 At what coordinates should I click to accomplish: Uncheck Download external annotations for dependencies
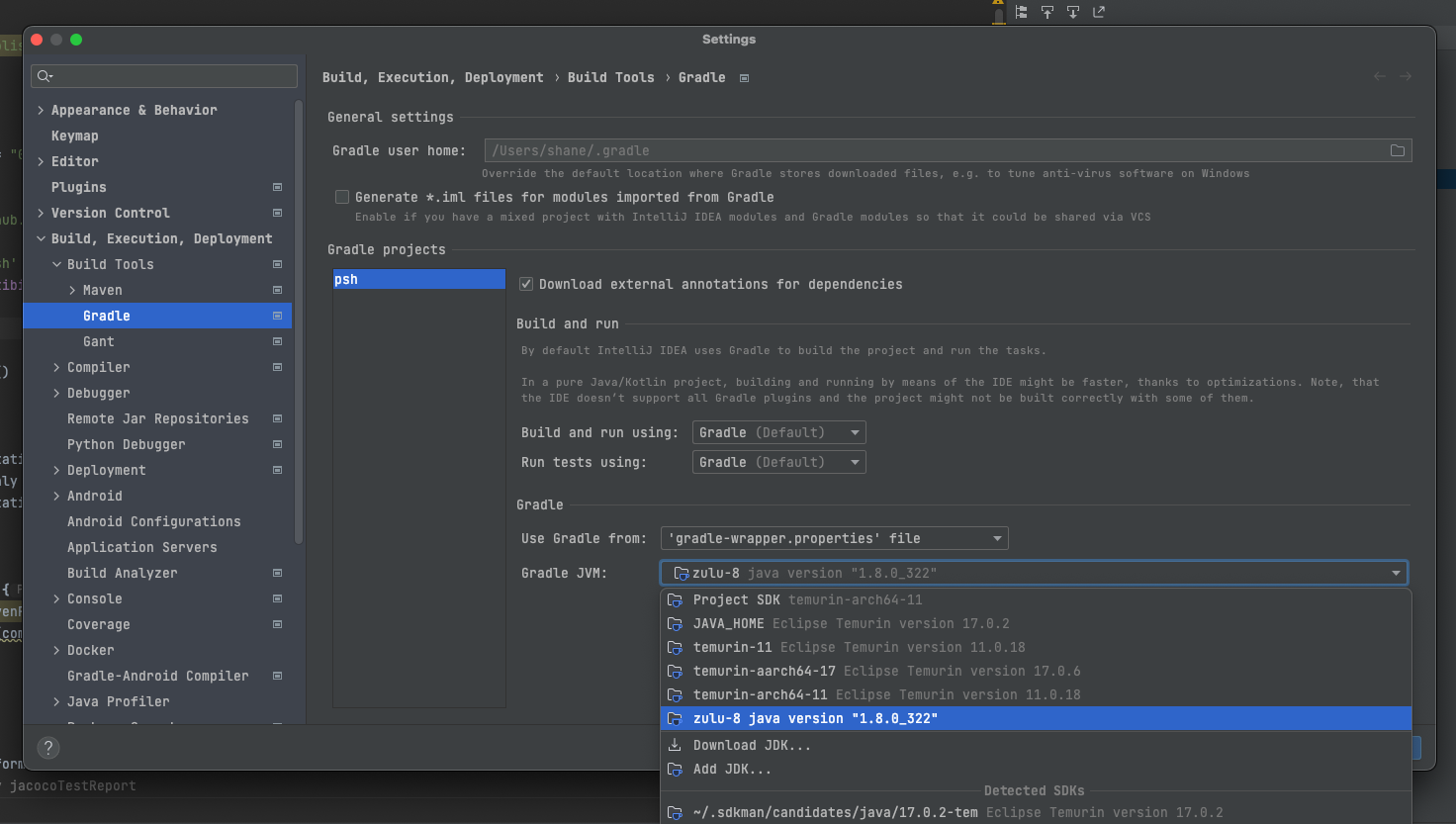point(526,284)
